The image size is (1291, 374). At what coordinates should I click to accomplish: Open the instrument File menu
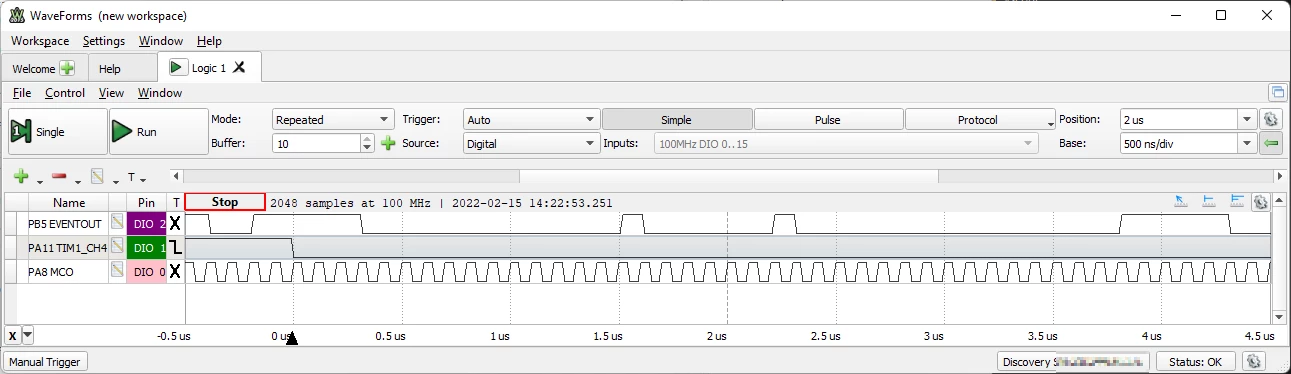(22, 93)
